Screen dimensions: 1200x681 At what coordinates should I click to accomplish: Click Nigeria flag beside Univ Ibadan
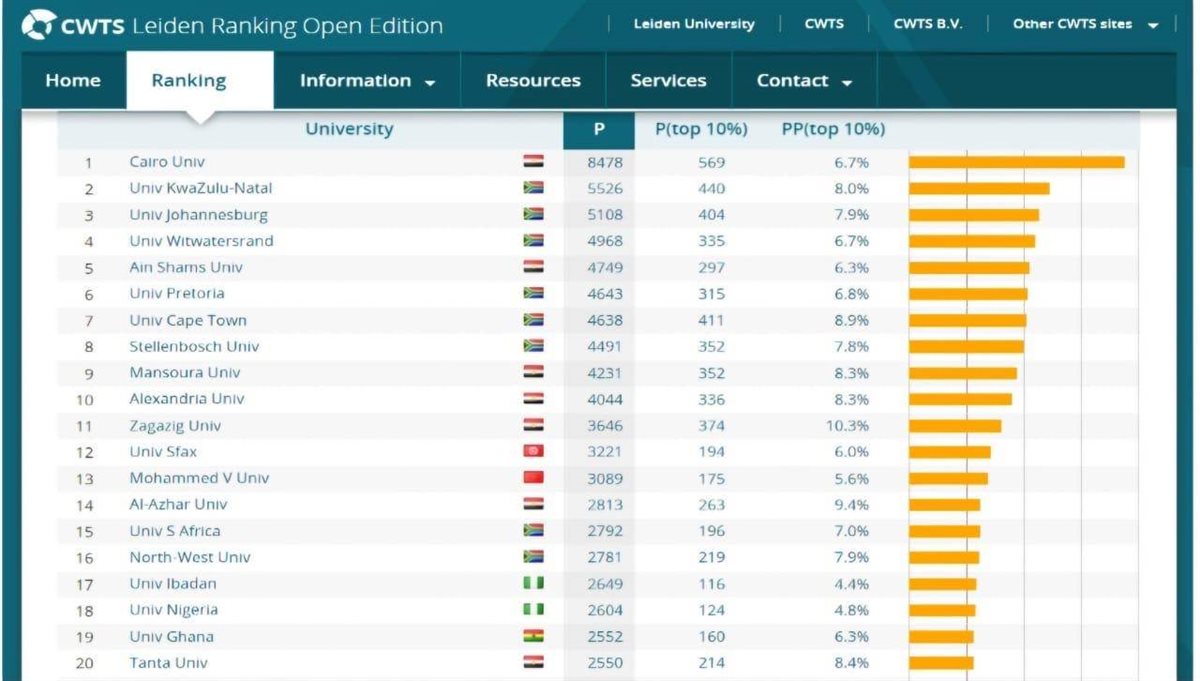[533, 583]
